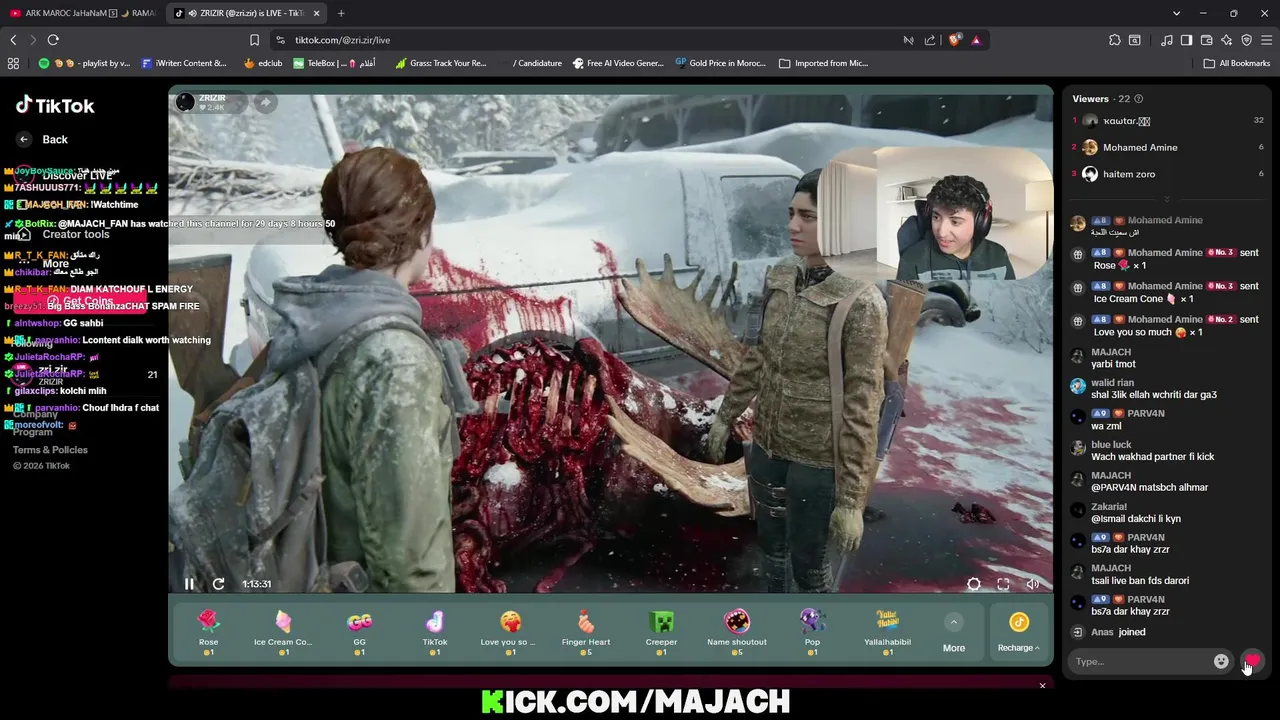
Task: Open Brave VPN shield icon
Action: [x=1246, y=40]
